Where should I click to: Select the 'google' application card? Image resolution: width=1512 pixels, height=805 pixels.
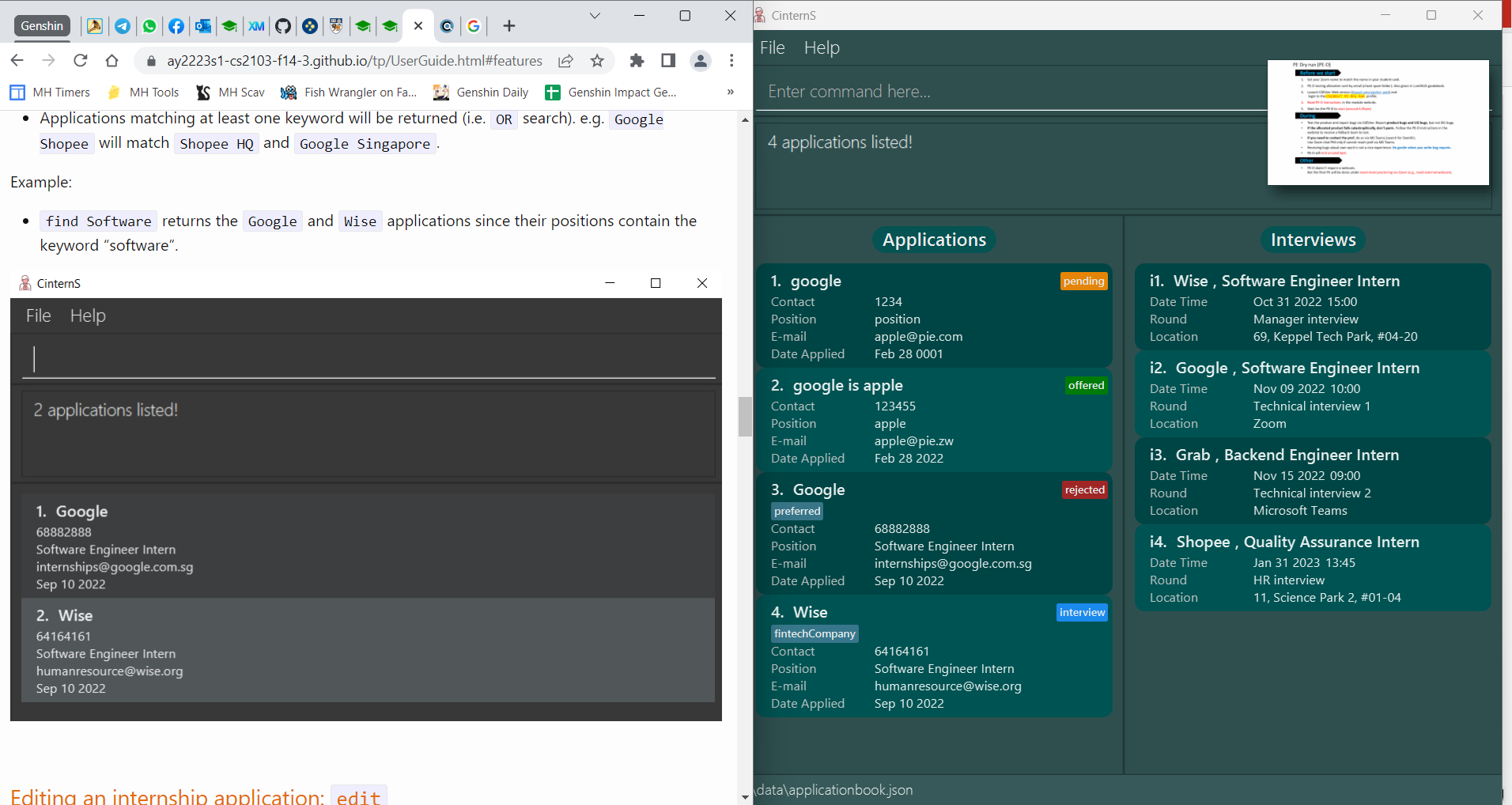(x=934, y=316)
